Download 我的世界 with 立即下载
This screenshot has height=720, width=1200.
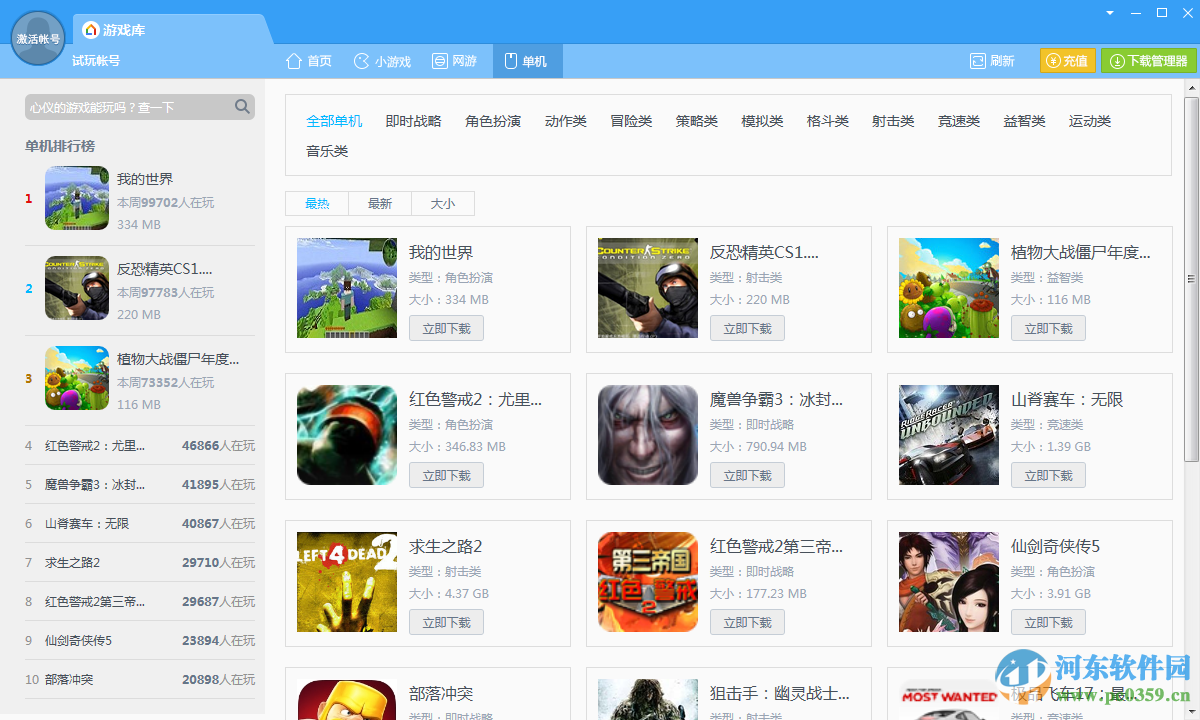pyautogui.click(x=446, y=328)
